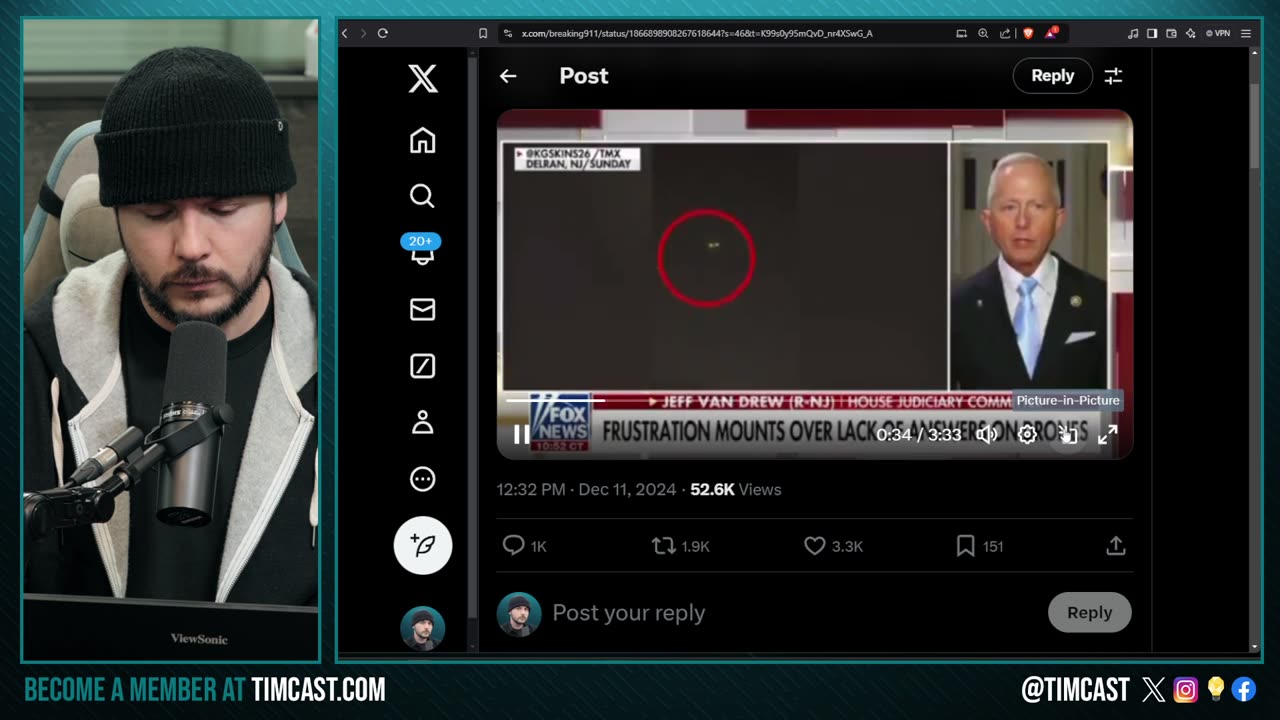Click the grey Reply submit button
The height and width of the screenshot is (720, 1280).
pyautogui.click(x=1089, y=613)
